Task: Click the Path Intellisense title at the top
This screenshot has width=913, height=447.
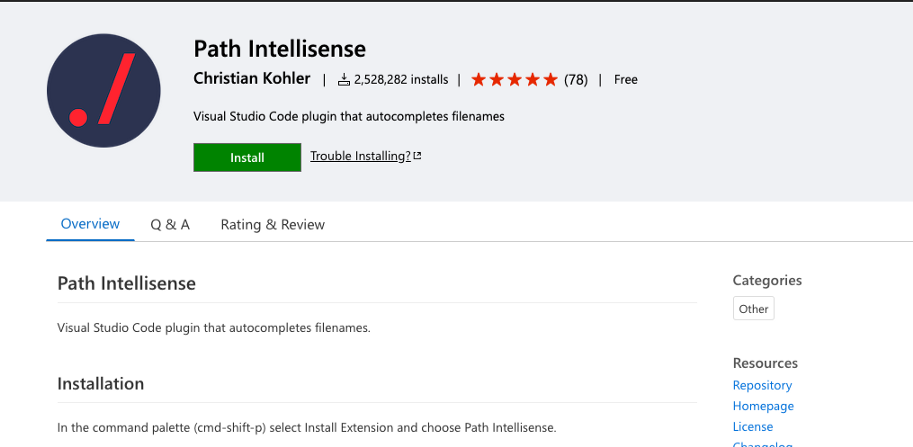Action: pos(279,49)
